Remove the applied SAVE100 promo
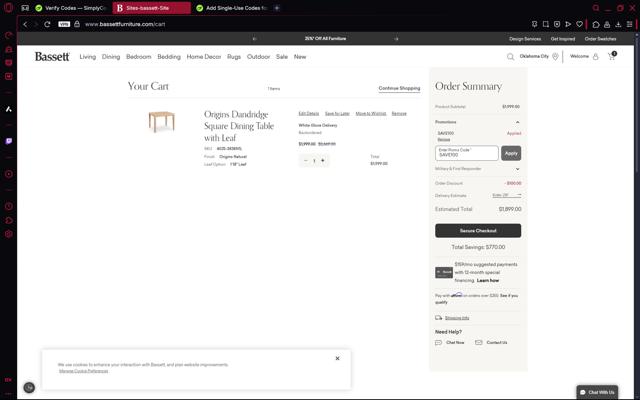Viewport: 640px width, 400px height. (x=444, y=140)
